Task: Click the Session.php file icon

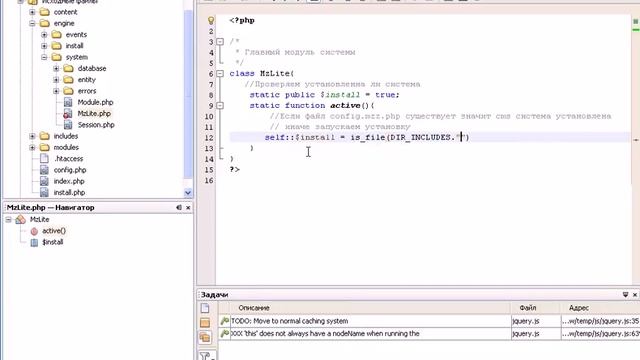Action: tap(68, 125)
